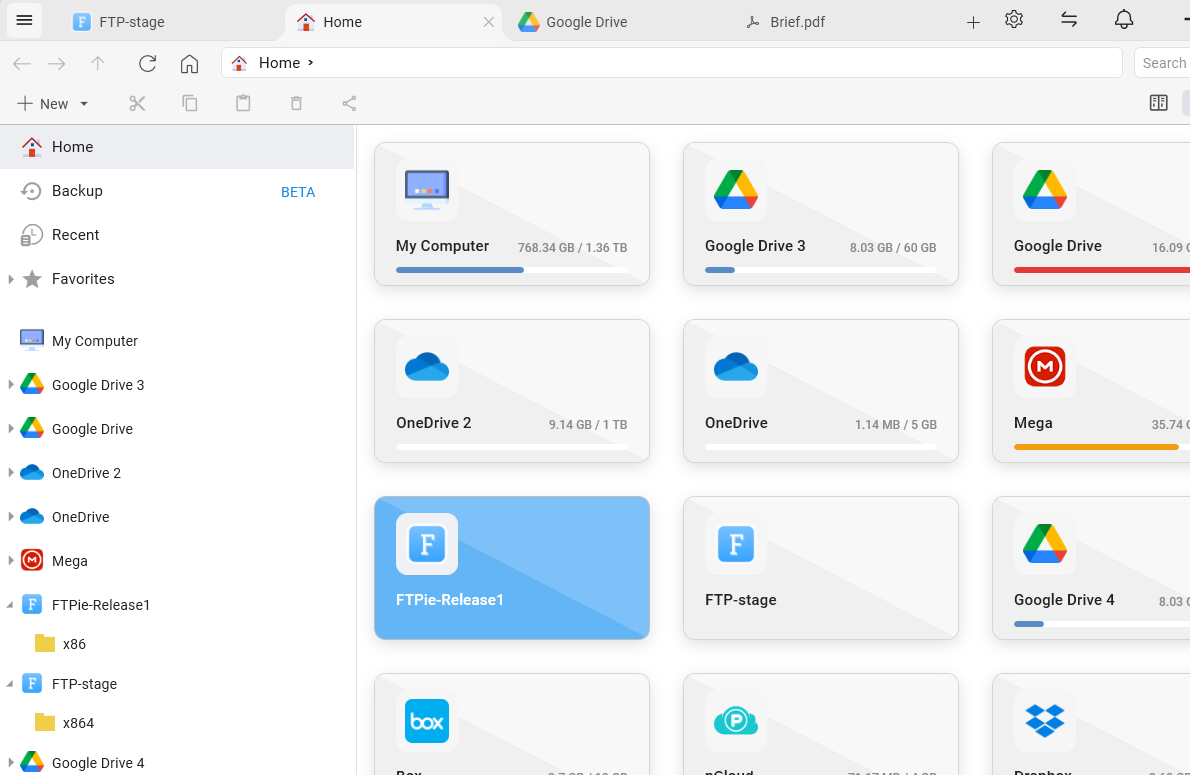1190x775 pixels.
Task: Open notifications with the bell icon
Action: coord(1123,19)
